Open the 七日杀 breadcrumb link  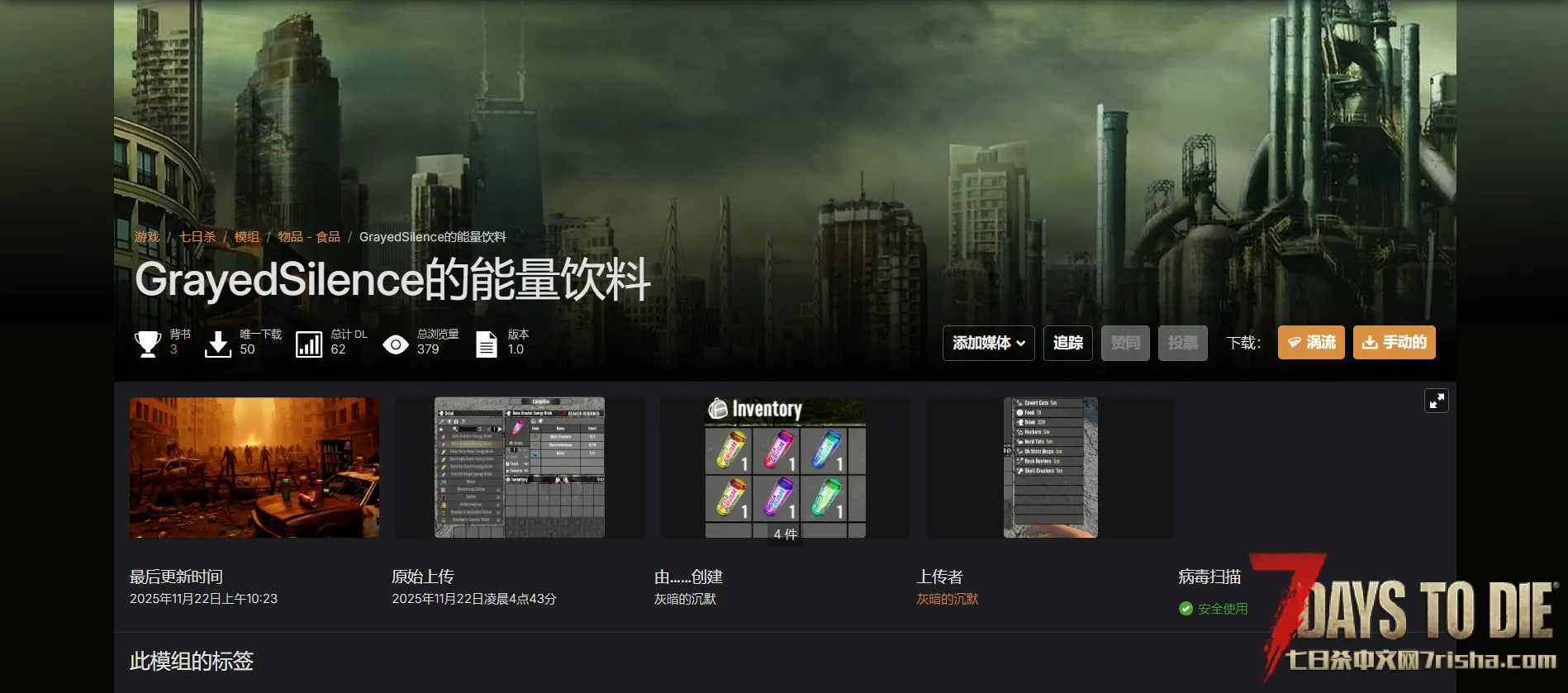pos(197,237)
